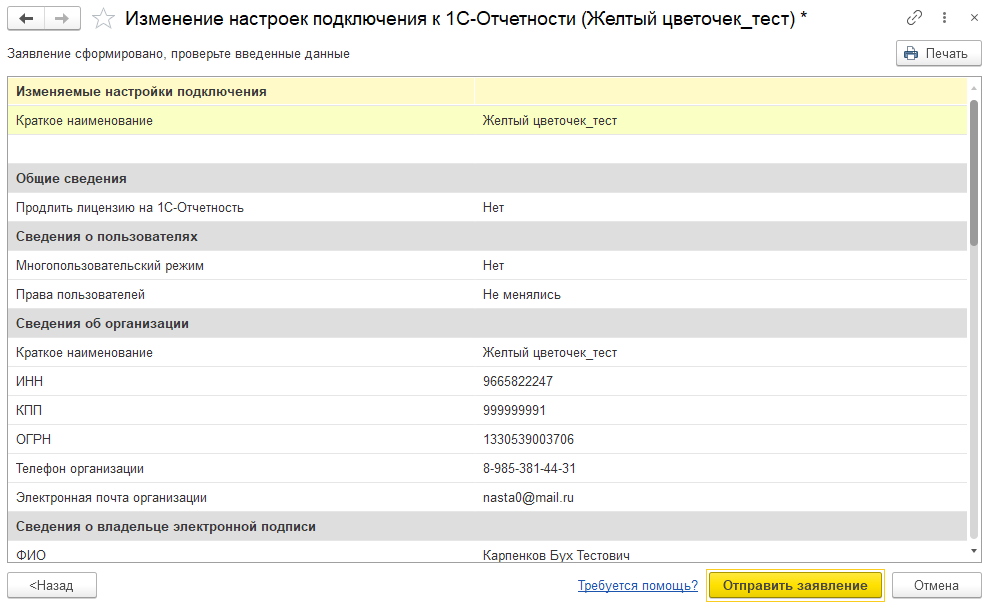The image size is (996, 609).
Task: Go back with the <Назад button
Action: pyautogui.click(x=52, y=585)
